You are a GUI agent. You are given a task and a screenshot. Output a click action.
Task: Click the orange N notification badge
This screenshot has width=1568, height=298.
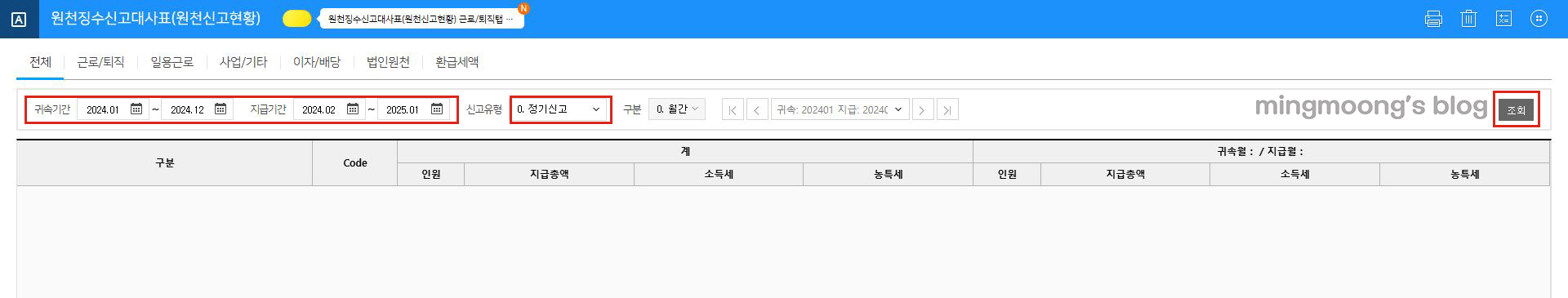tap(523, 8)
